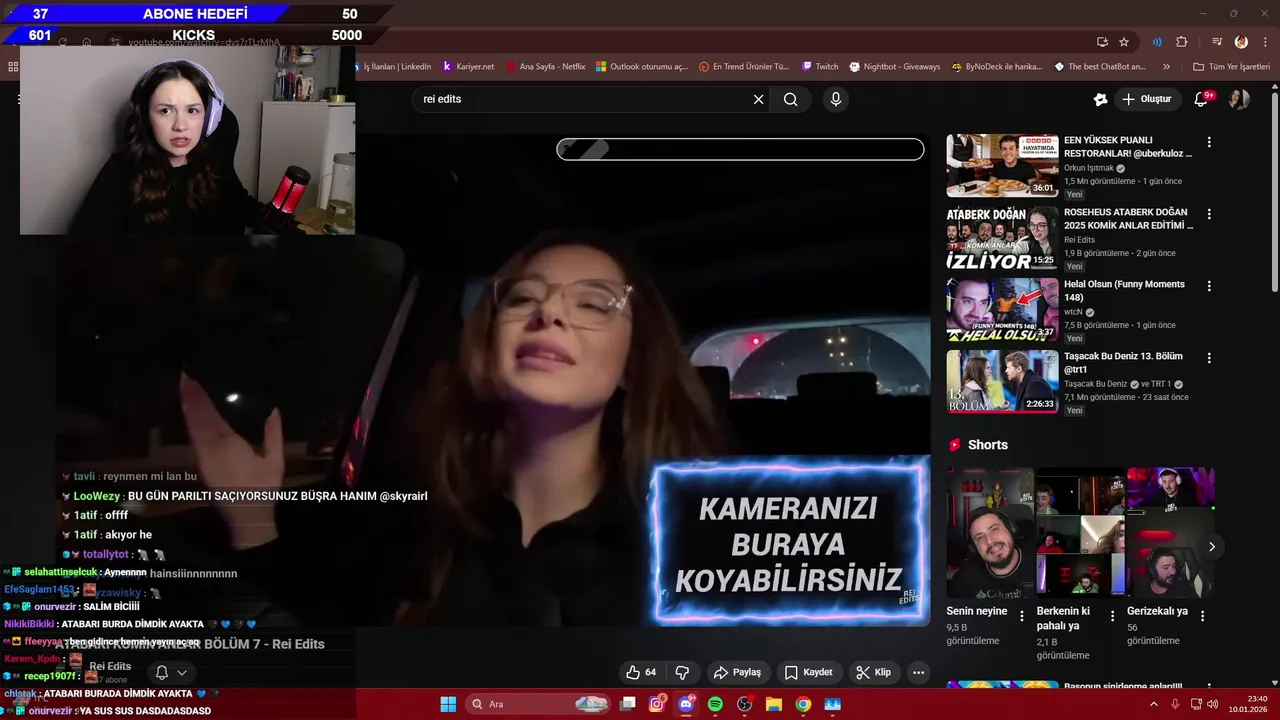Open The best ChatBot bookmark
Image resolution: width=1280 pixels, height=720 pixels.
coord(1100,67)
